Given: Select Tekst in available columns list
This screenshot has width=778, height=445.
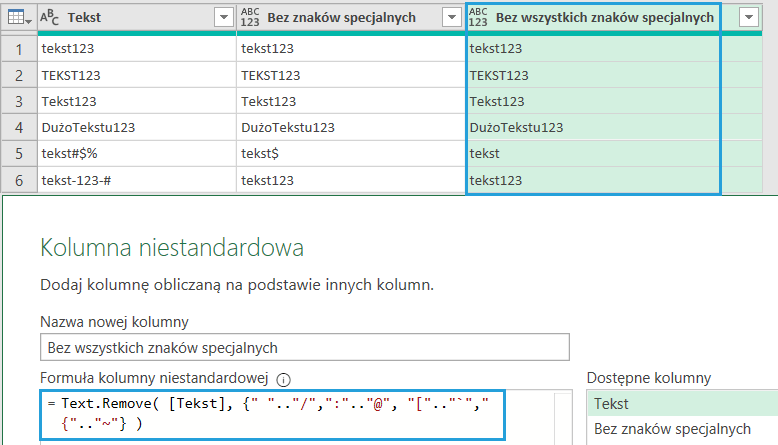Looking at the screenshot, I should [681, 403].
